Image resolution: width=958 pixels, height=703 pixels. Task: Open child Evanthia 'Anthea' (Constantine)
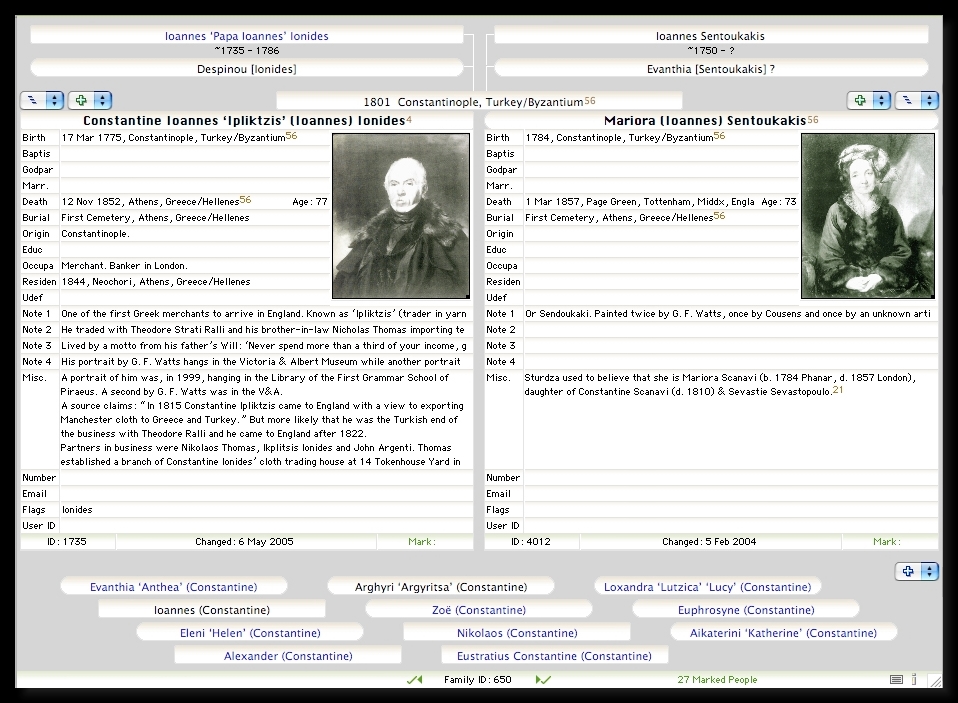pyautogui.click(x=173, y=587)
